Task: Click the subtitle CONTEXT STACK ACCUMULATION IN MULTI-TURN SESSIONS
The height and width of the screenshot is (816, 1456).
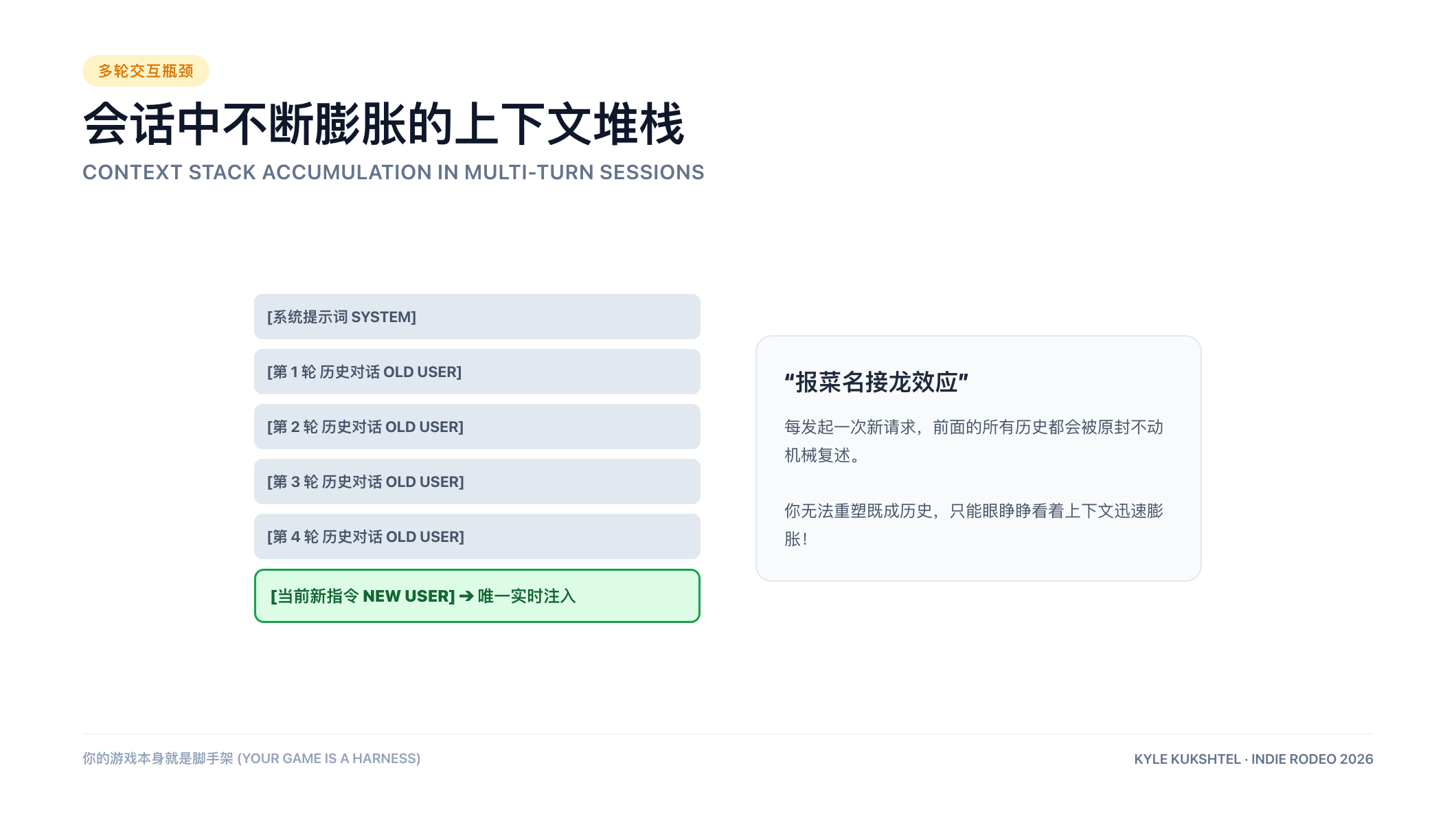Action: pos(394,172)
